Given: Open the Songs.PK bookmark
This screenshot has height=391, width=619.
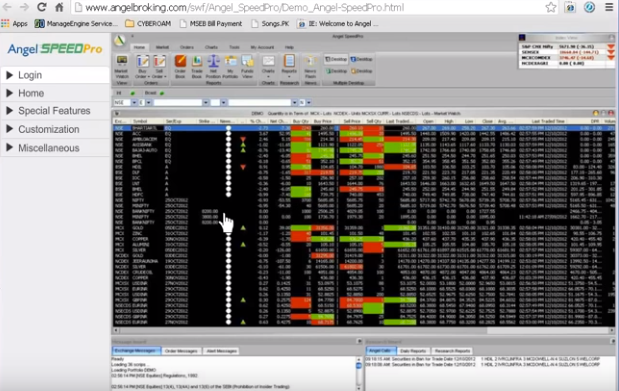Looking at the screenshot, I should [x=270, y=24].
